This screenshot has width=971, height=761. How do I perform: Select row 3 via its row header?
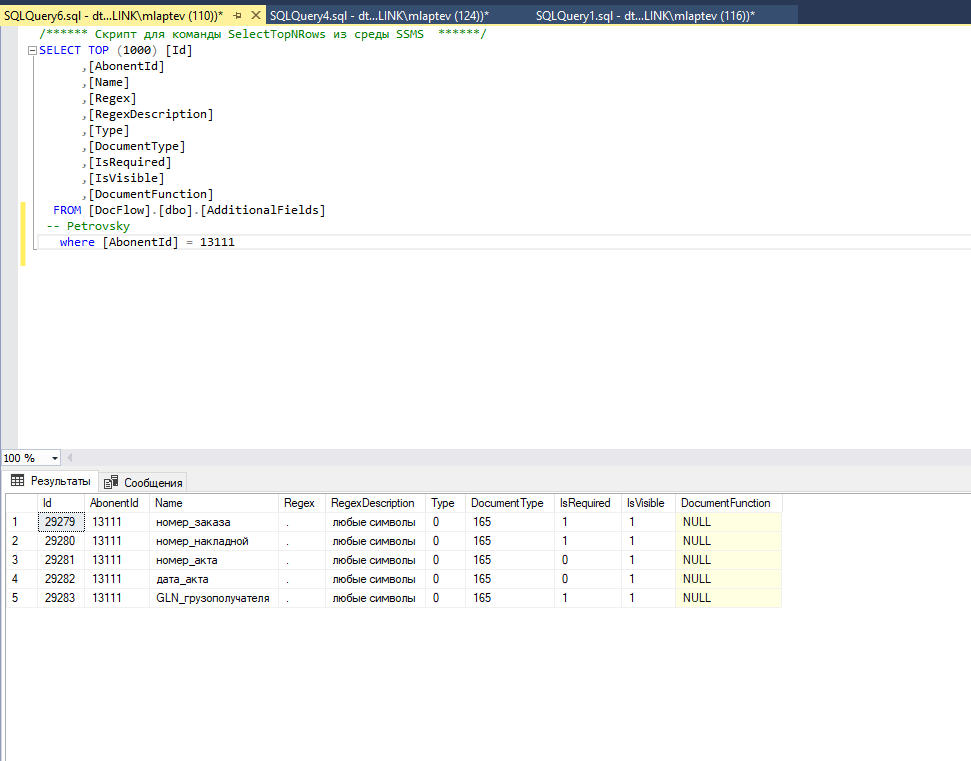pos(16,560)
